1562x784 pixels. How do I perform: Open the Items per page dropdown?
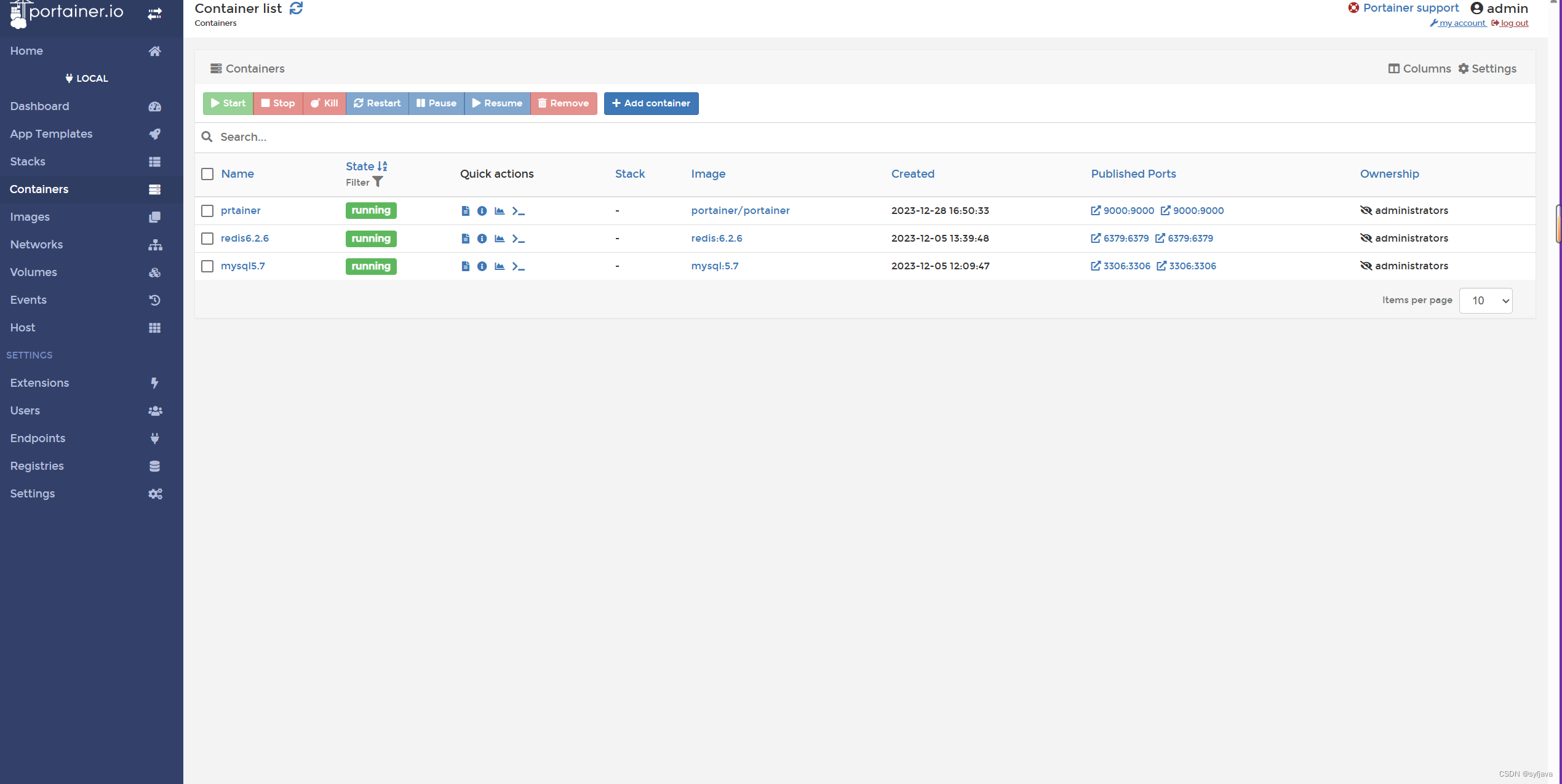click(x=1485, y=301)
